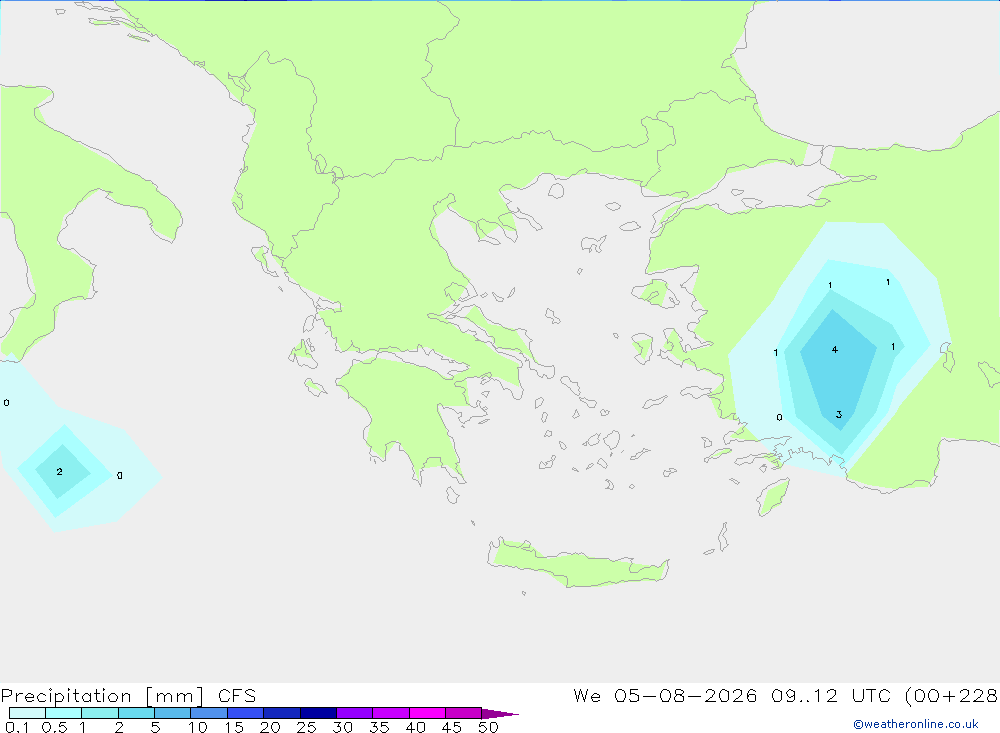Pick the 40–45 mm magenta legend swatch
This screenshot has width=1000, height=733.
coord(427,713)
